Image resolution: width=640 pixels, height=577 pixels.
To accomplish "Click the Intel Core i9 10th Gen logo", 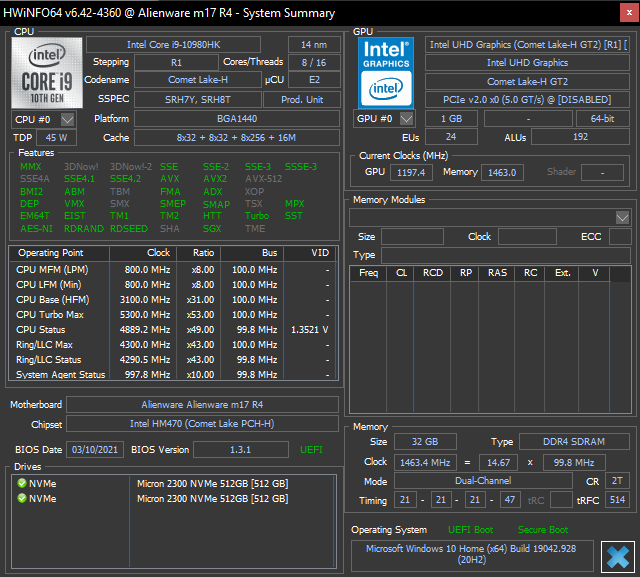I will tap(47, 72).
